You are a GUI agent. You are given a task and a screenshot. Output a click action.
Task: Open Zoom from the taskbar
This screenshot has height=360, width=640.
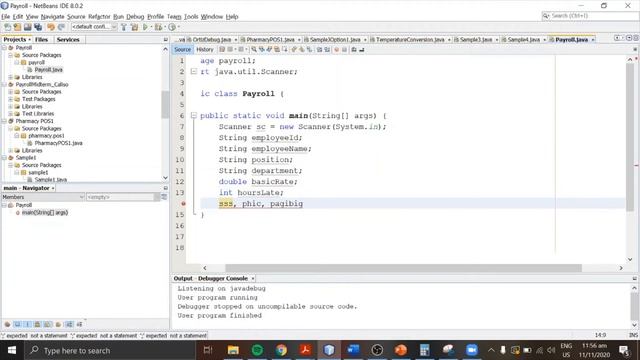(472, 350)
